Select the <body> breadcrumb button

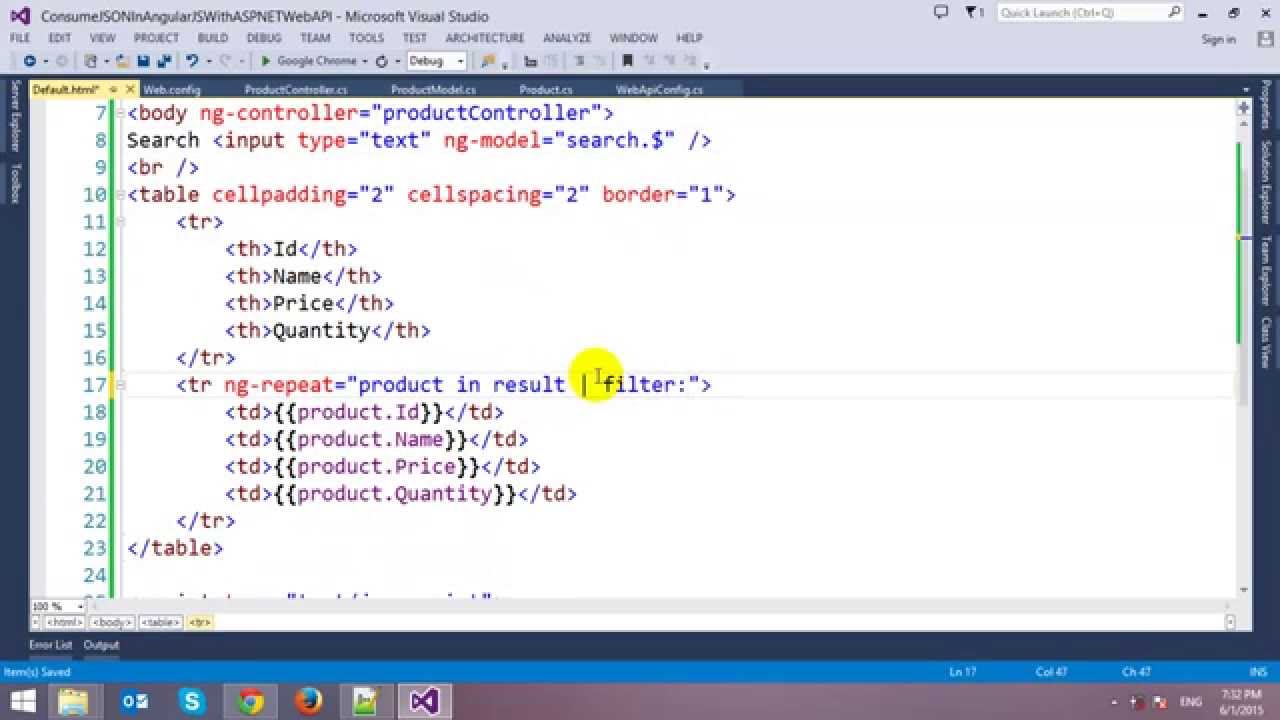tap(112, 622)
